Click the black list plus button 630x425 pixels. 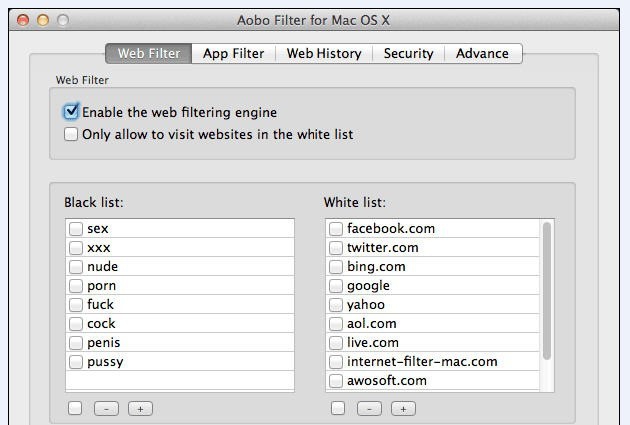pos(139,408)
